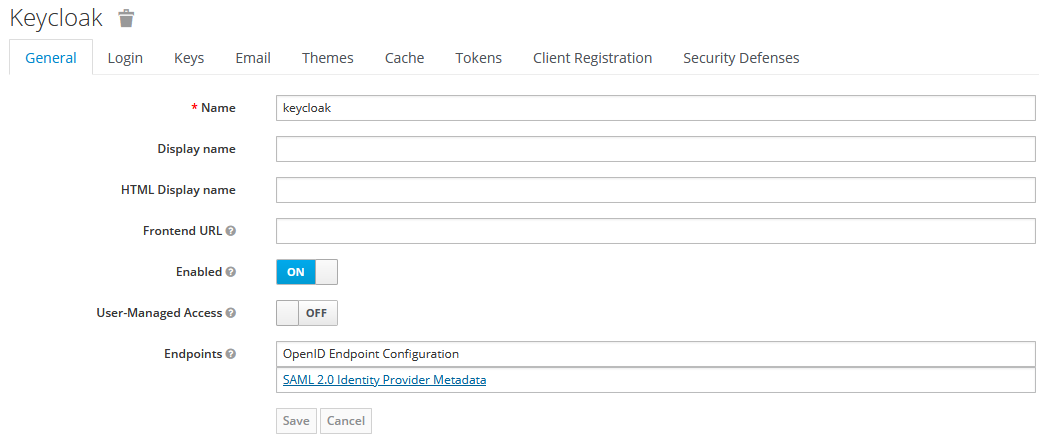Viewport: 1039px width, 444px height.
Task: Select the Themes tab
Action: pyautogui.click(x=328, y=58)
